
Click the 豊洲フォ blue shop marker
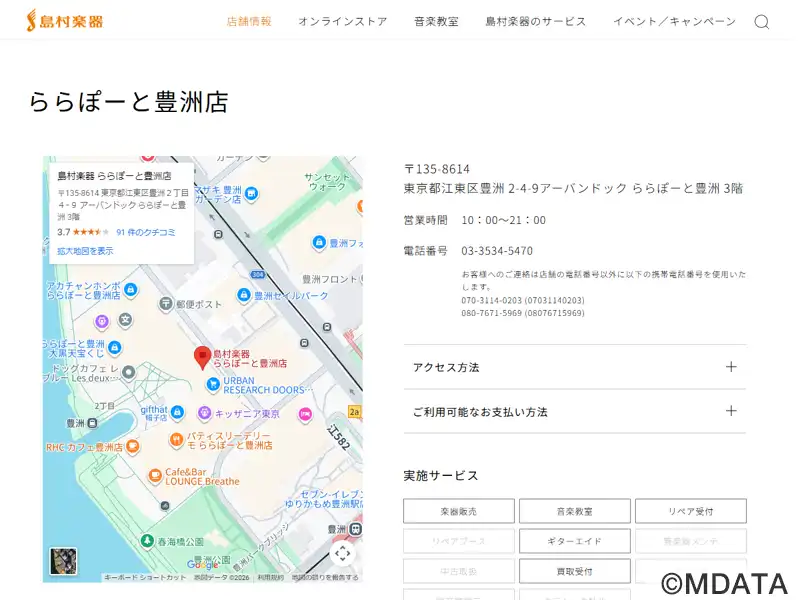coord(319,242)
